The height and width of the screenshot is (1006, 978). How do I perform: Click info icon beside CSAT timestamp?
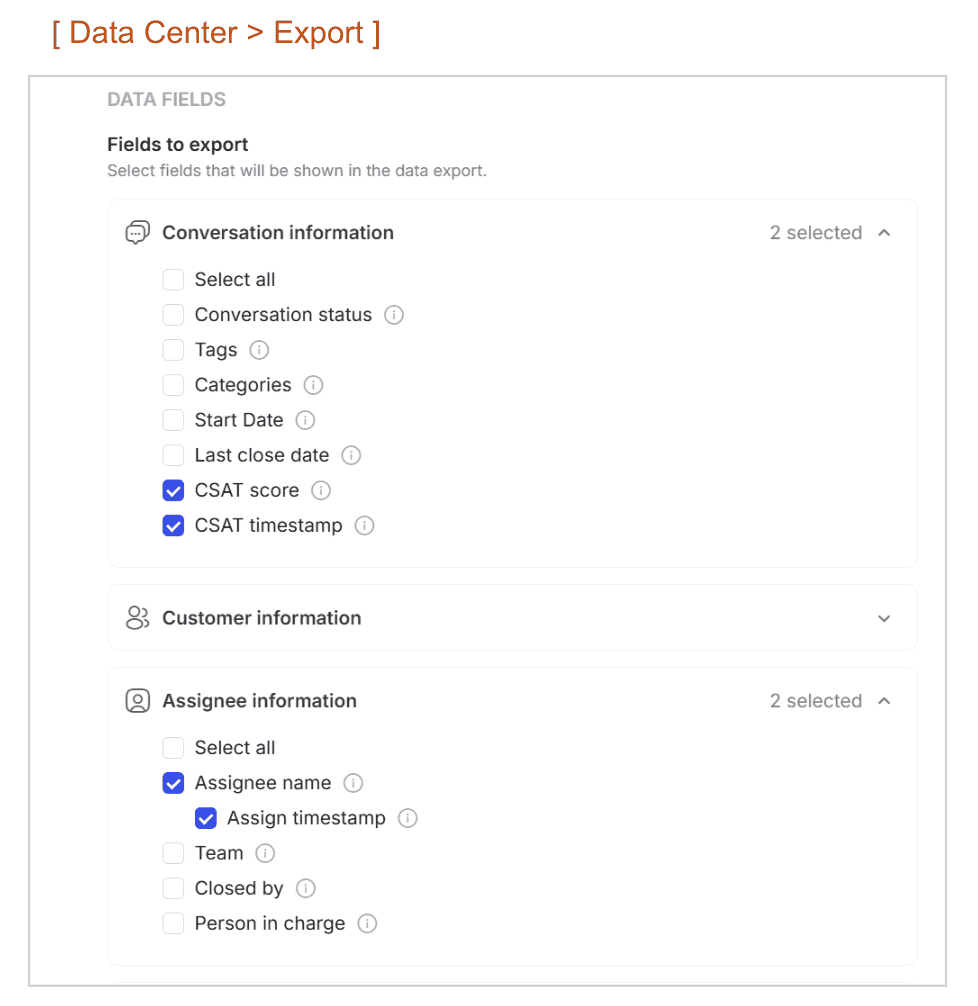pos(364,525)
